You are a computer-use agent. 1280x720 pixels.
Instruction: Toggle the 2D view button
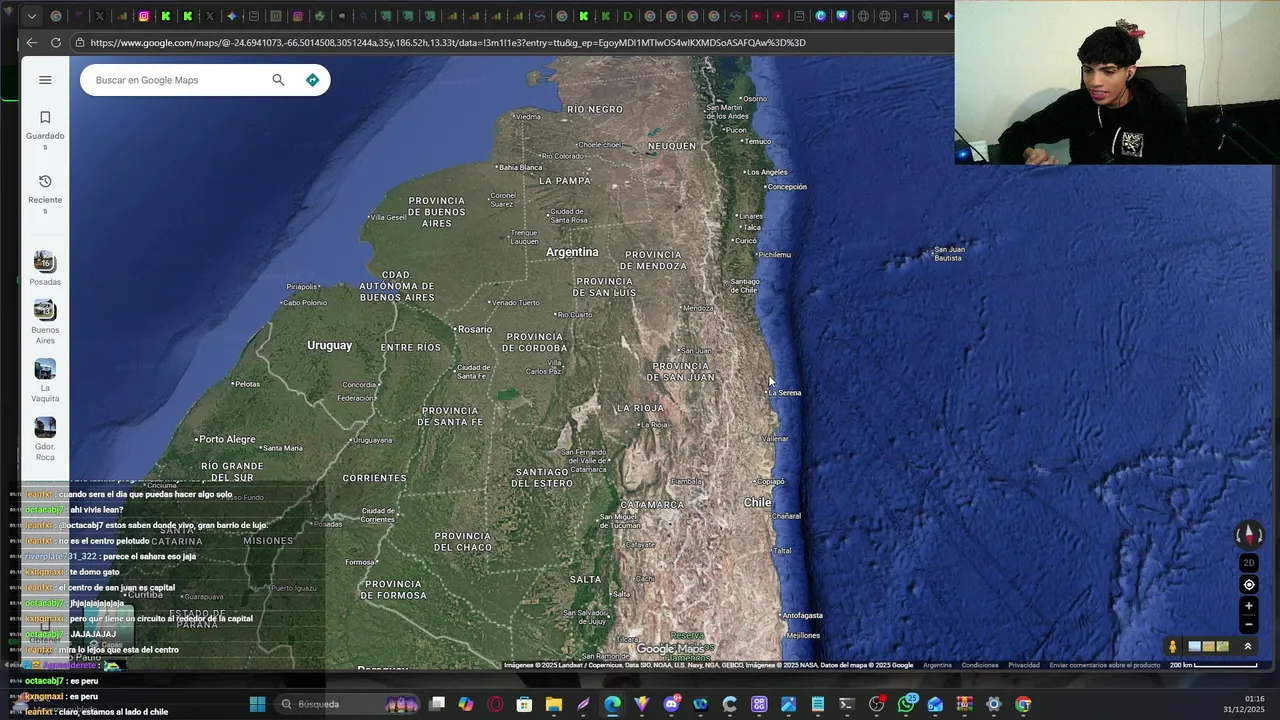[1249, 563]
